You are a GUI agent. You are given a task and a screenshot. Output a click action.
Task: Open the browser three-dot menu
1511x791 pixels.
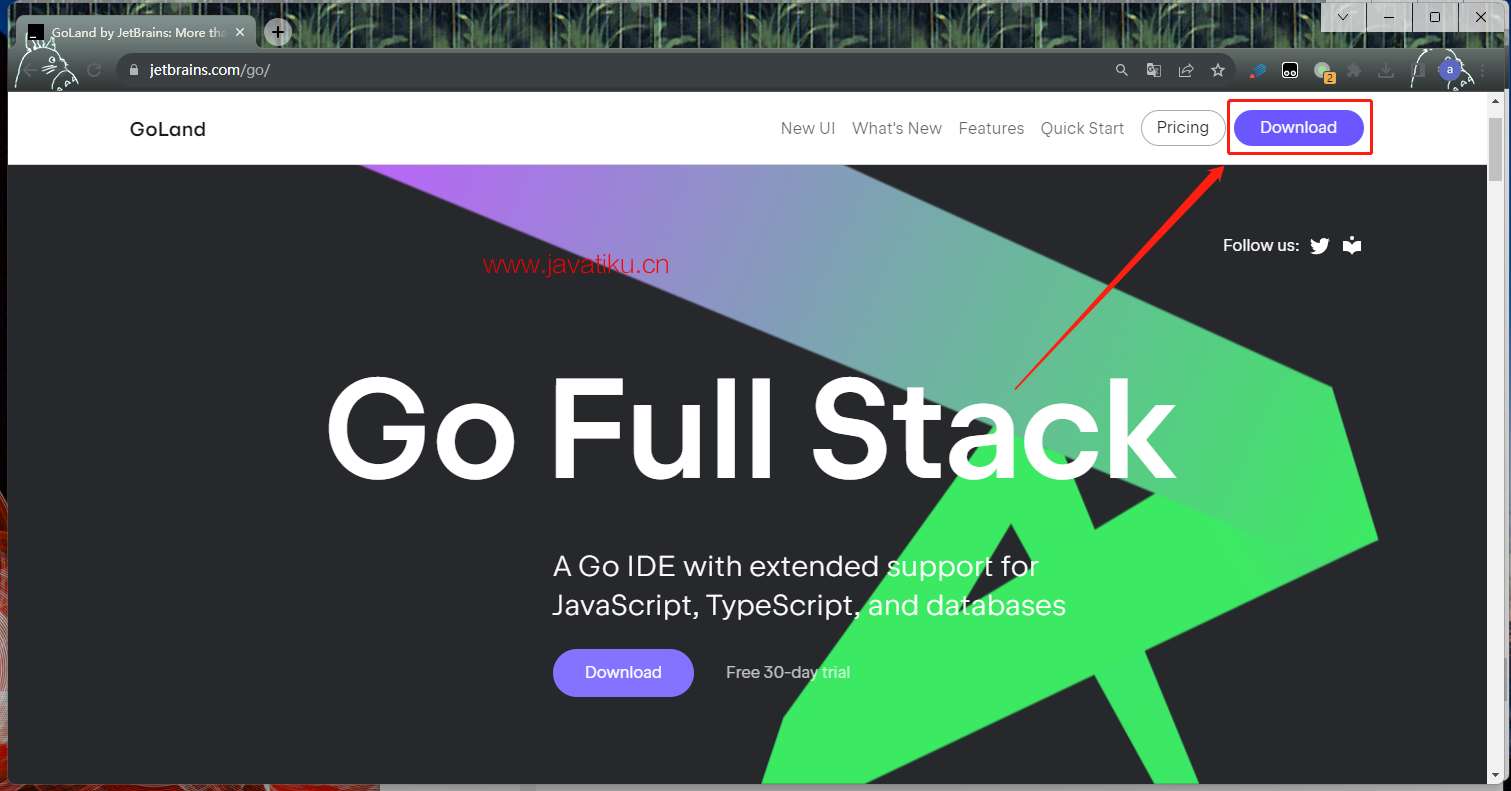[1481, 70]
